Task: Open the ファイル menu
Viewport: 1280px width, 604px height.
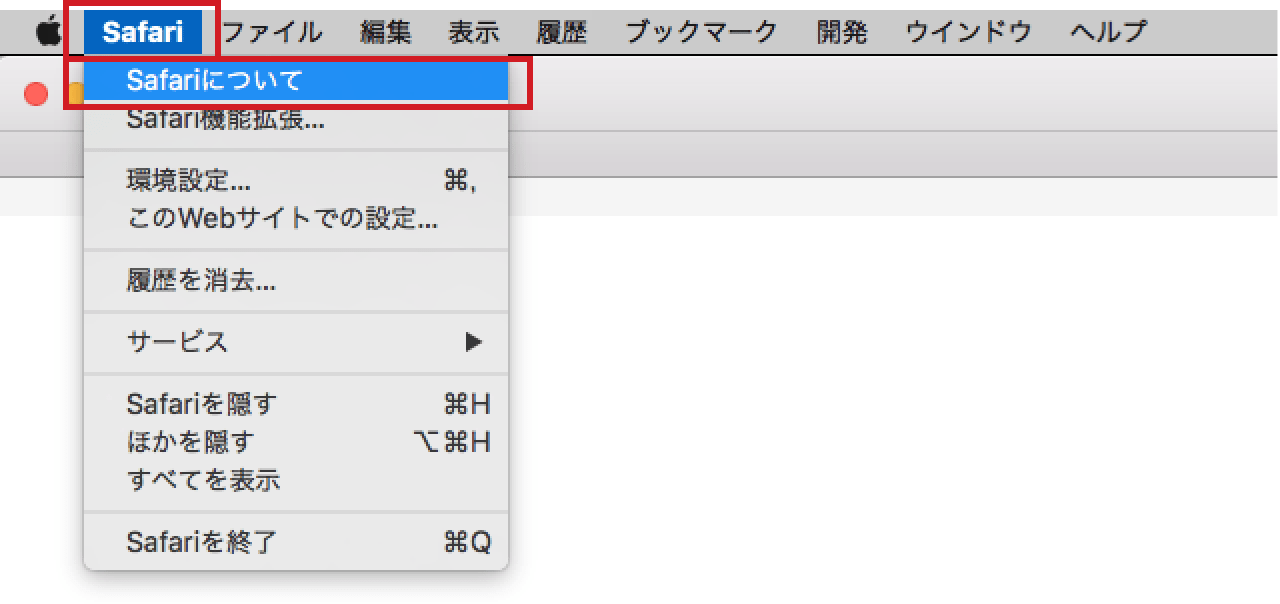Action: pos(272,32)
